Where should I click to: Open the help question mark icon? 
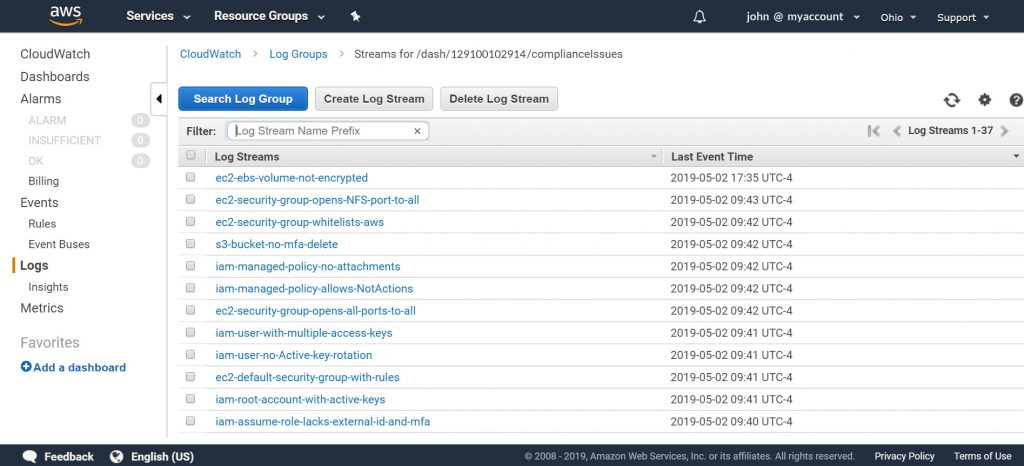click(1016, 100)
